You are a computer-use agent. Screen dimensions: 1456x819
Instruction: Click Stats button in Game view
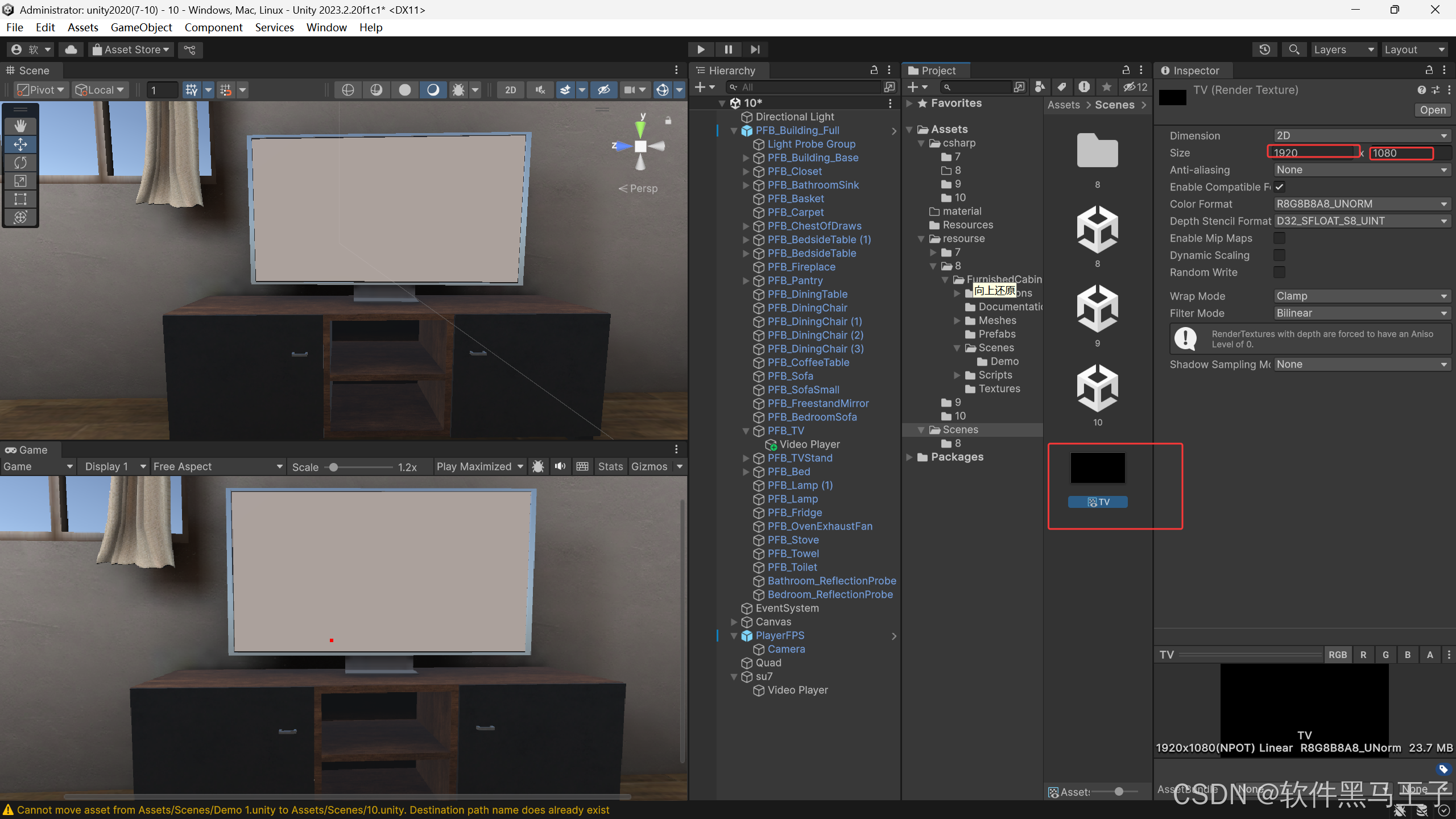tap(610, 466)
